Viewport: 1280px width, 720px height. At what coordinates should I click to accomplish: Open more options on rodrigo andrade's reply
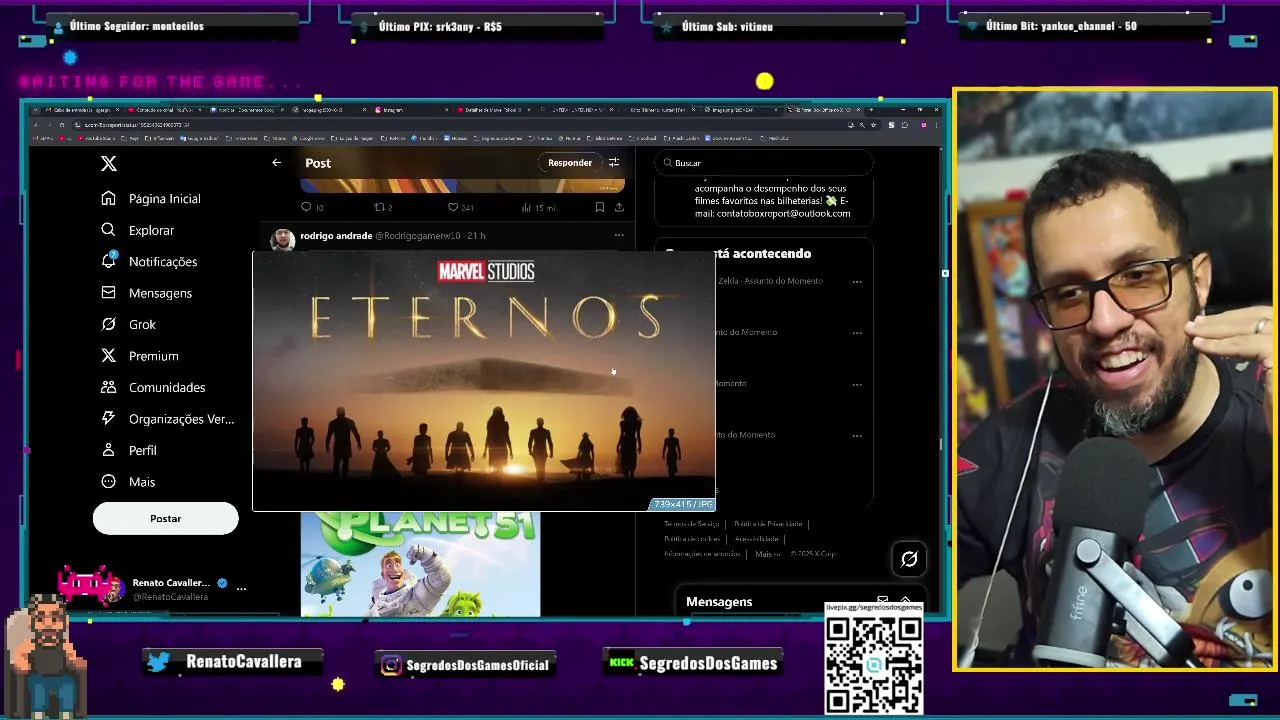pos(619,236)
